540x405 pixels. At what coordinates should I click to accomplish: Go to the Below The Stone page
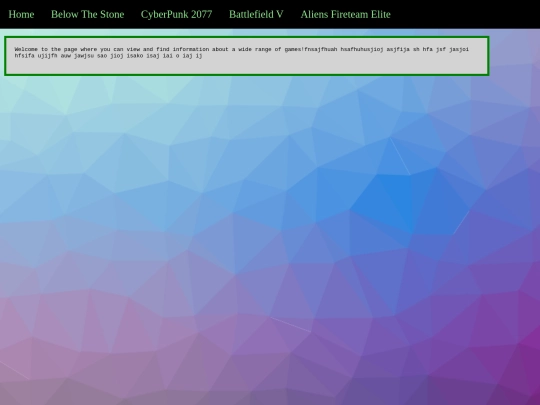(87, 14)
